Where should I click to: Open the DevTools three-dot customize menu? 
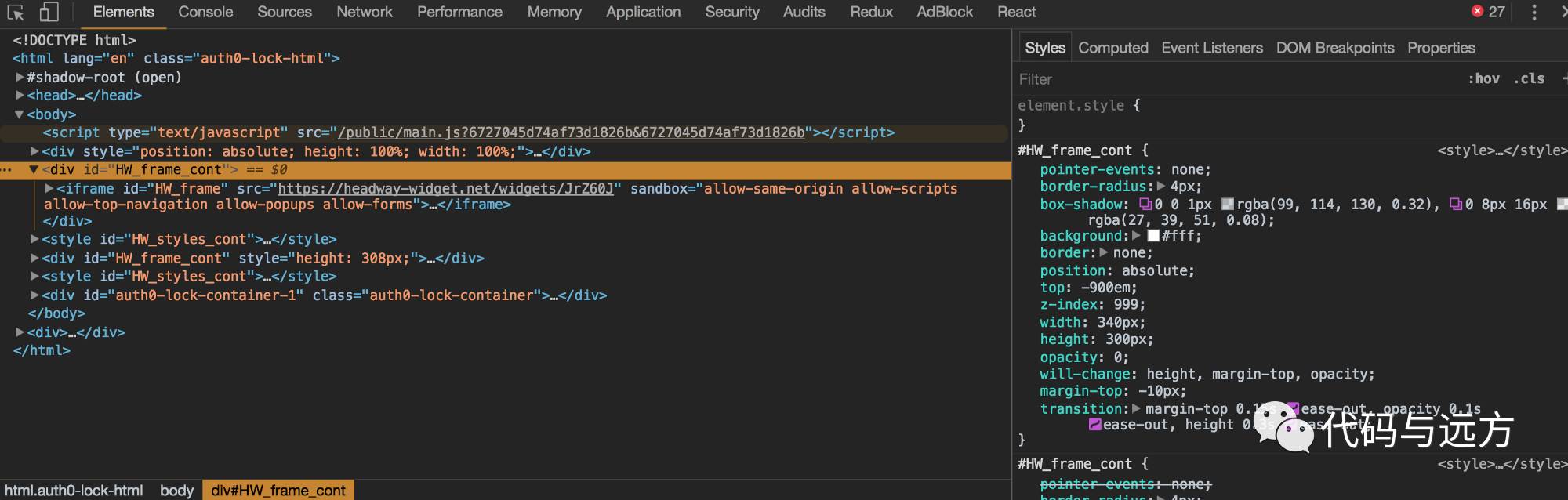tap(1534, 12)
